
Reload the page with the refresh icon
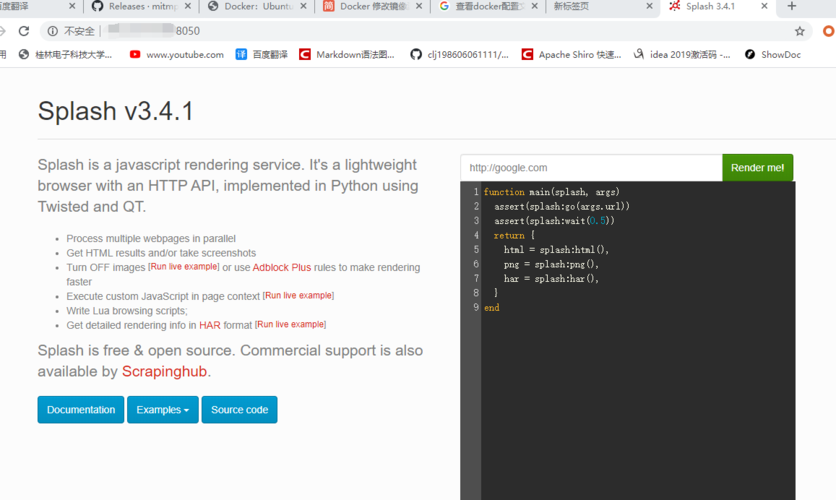tap(24, 31)
